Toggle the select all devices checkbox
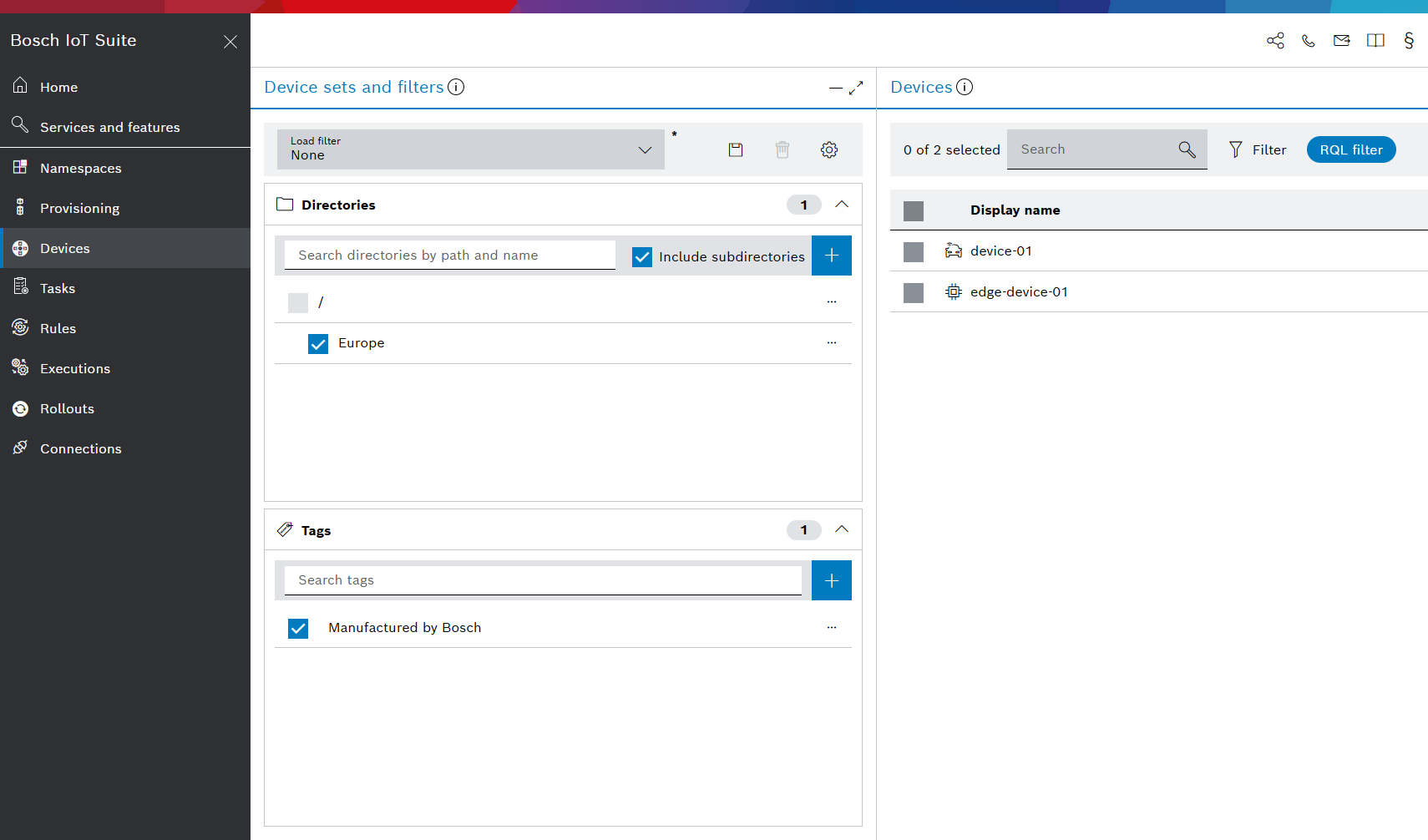The image size is (1428, 840). [914, 210]
